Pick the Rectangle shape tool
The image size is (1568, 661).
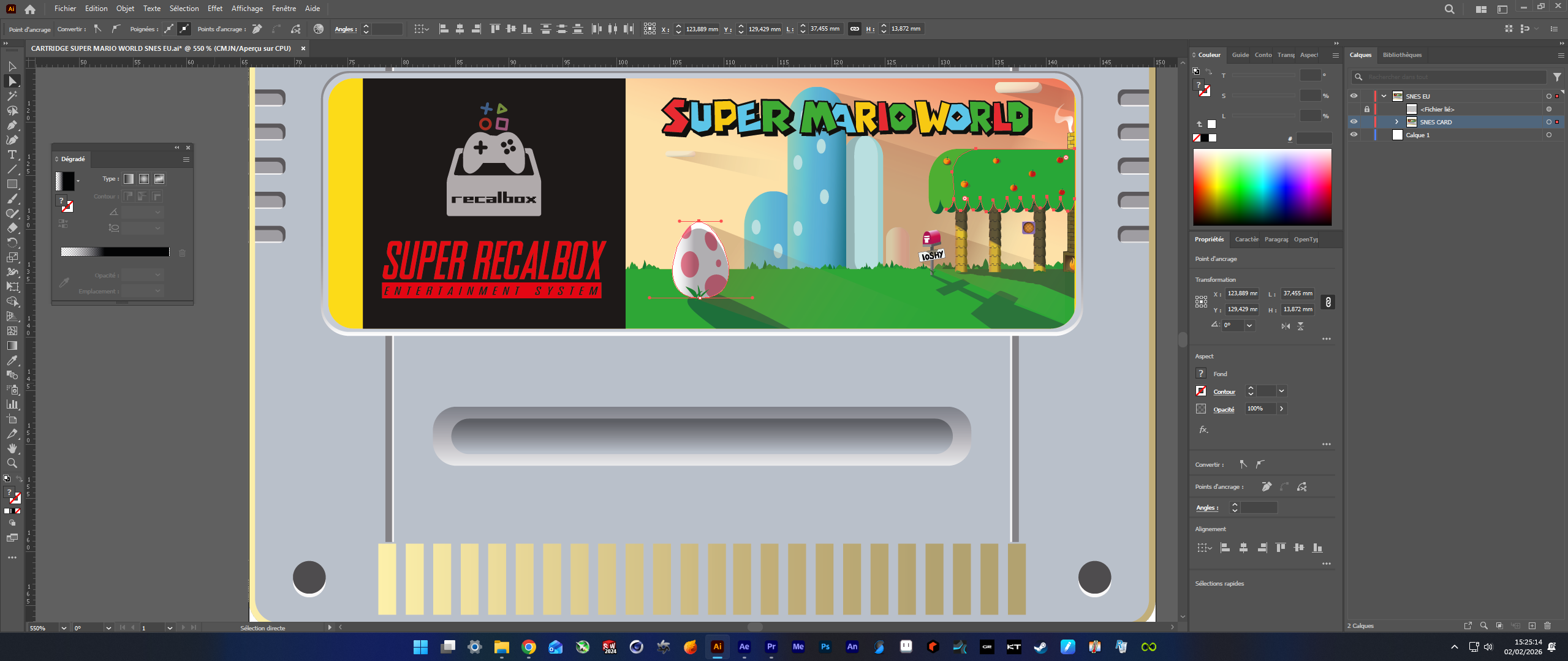[x=12, y=184]
